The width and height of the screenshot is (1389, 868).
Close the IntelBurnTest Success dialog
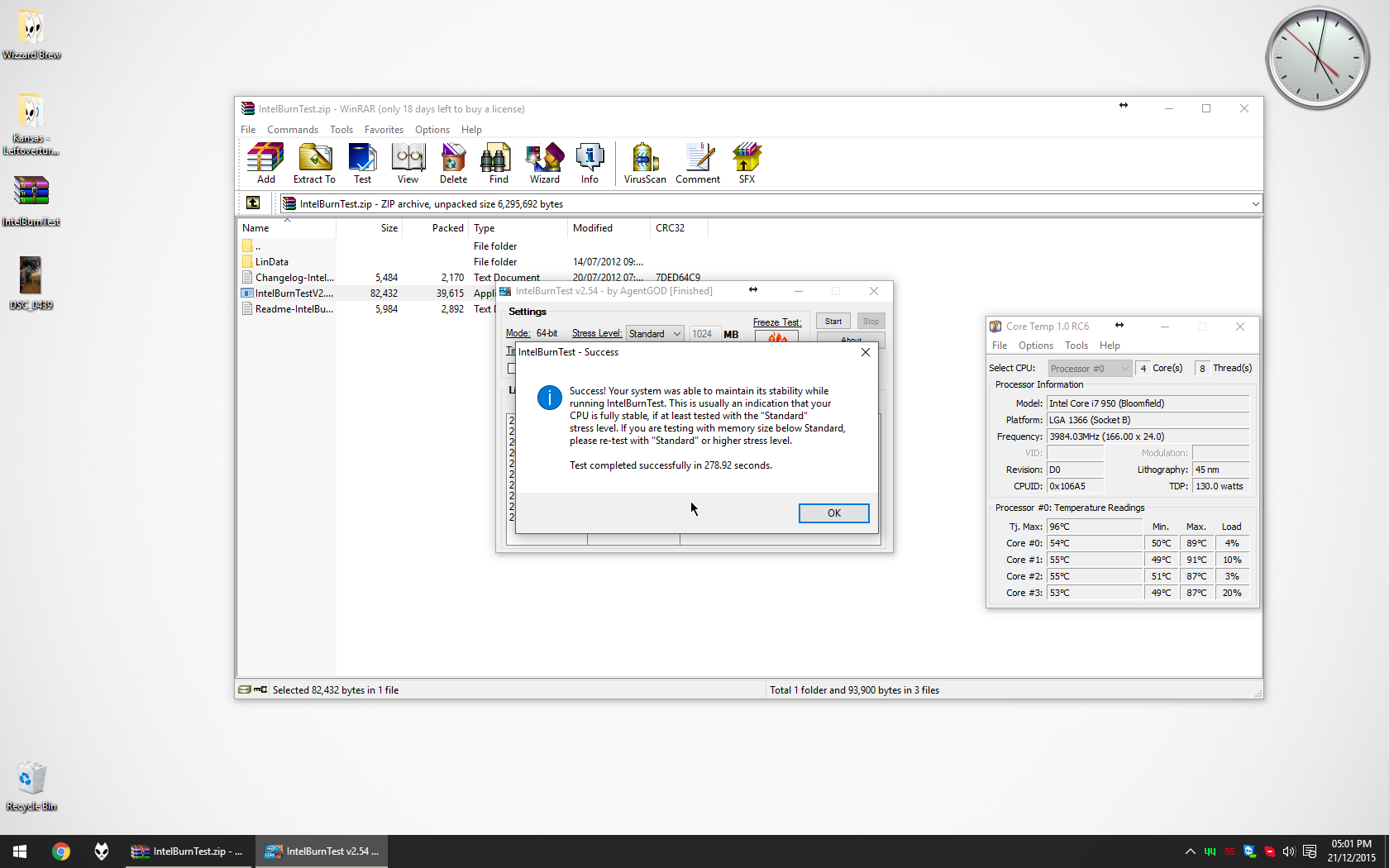[x=865, y=352]
